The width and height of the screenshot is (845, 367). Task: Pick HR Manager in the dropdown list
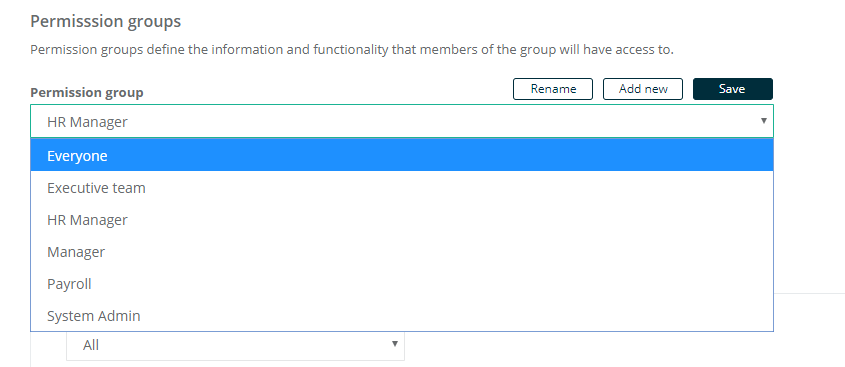pyautogui.click(x=402, y=220)
